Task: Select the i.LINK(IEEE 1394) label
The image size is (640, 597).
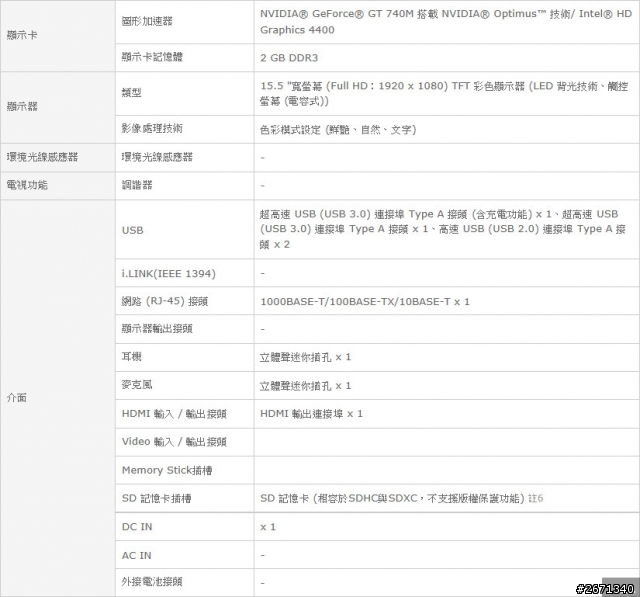Action: coord(169,273)
